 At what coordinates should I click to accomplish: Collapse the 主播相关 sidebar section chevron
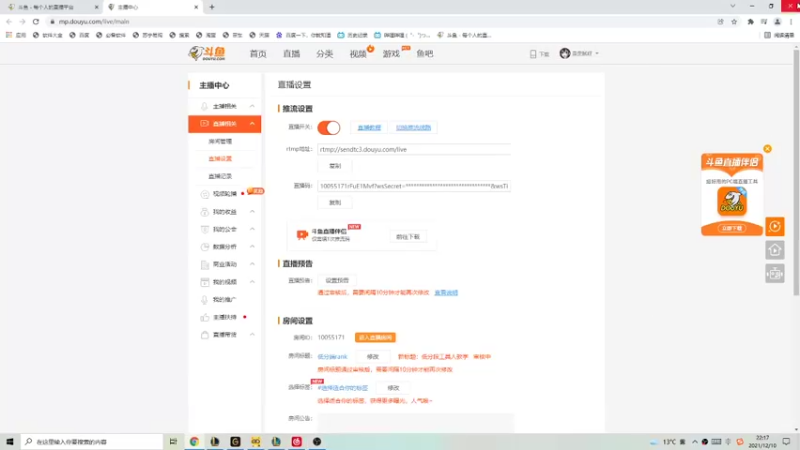click(252, 106)
